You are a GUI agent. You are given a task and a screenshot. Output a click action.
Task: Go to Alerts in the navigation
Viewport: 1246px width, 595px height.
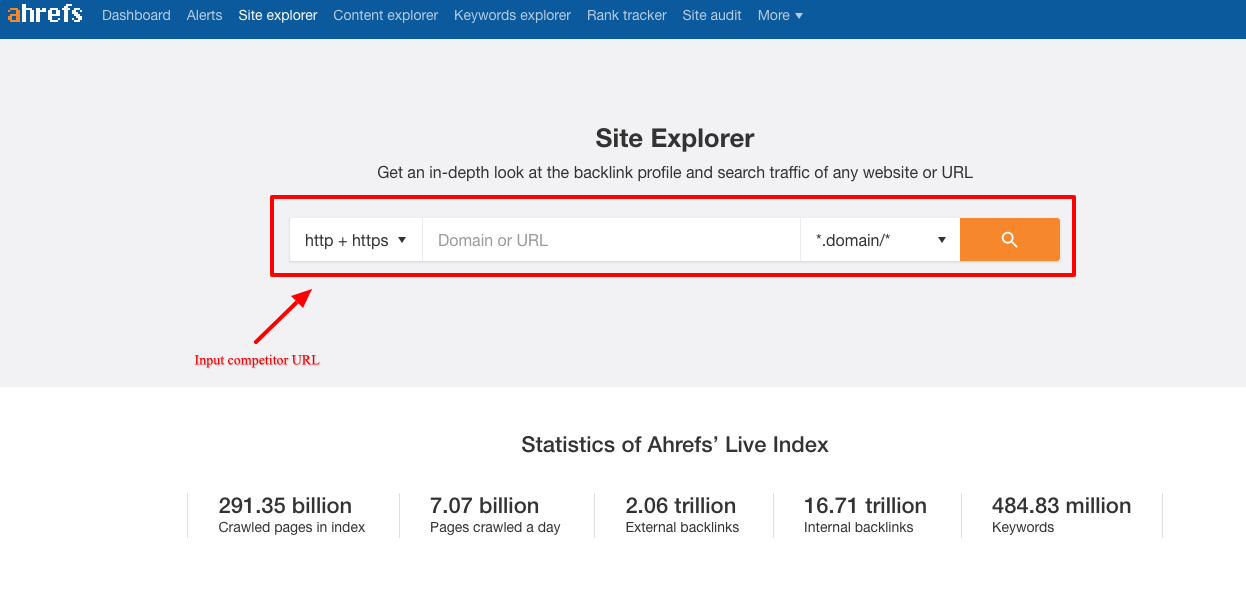point(204,15)
